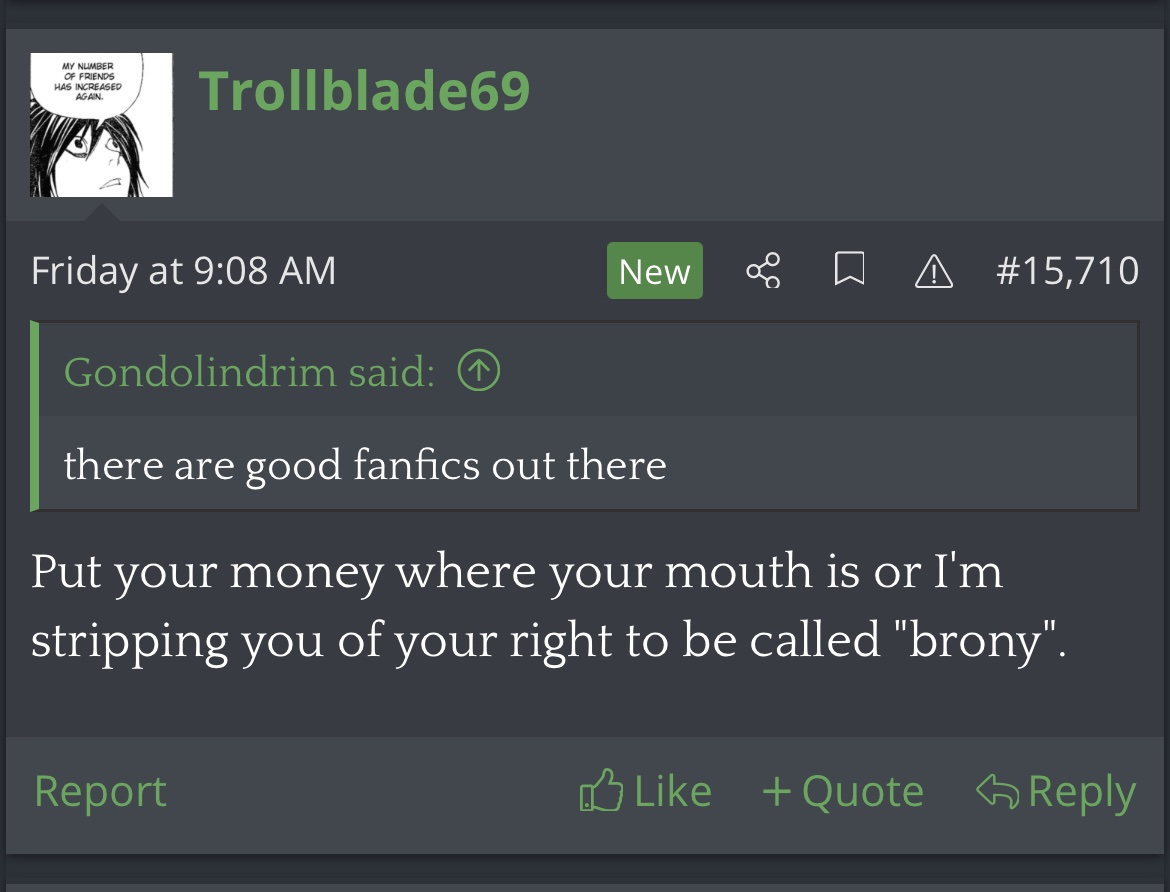Open Trollblade69's avatar image
This screenshot has height=892, width=1170.
click(x=101, y=125)
